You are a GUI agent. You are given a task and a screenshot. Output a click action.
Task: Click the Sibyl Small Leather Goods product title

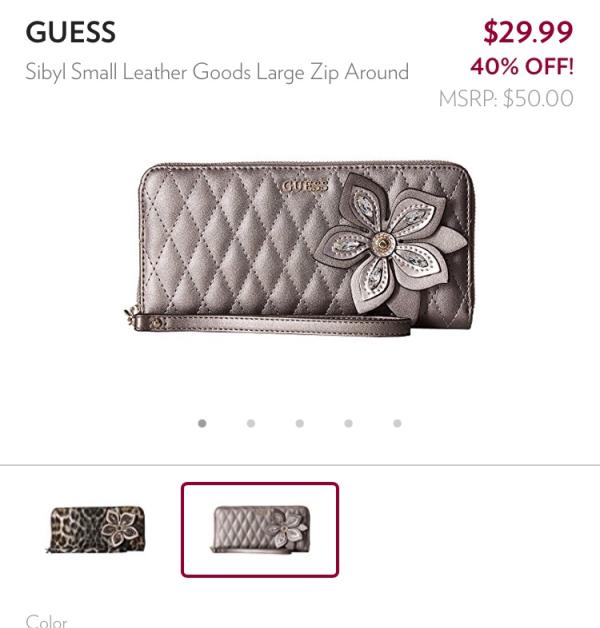(217, 72)
